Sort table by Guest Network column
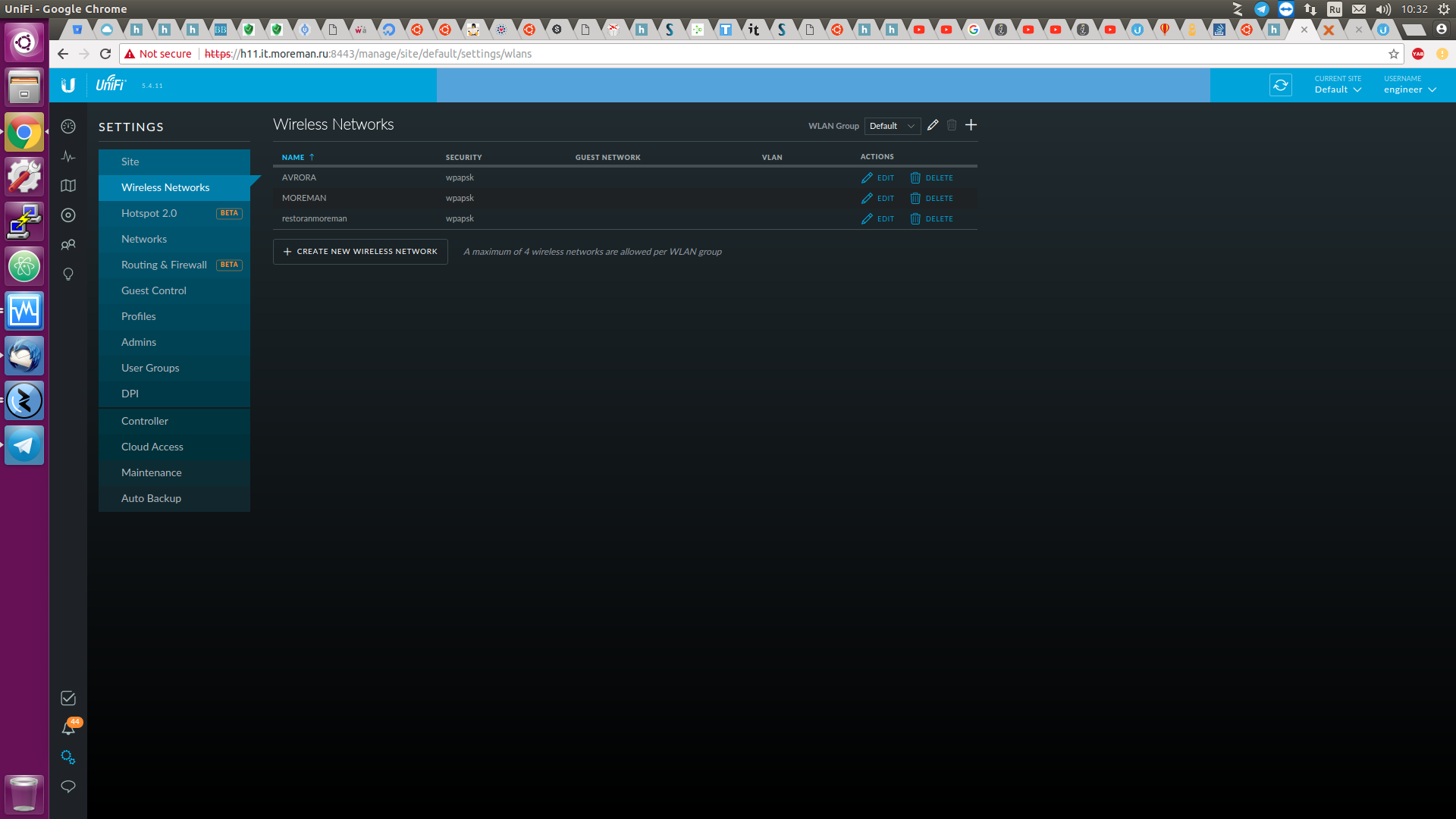The image size is (1456, 819). (x=607, y=157)
